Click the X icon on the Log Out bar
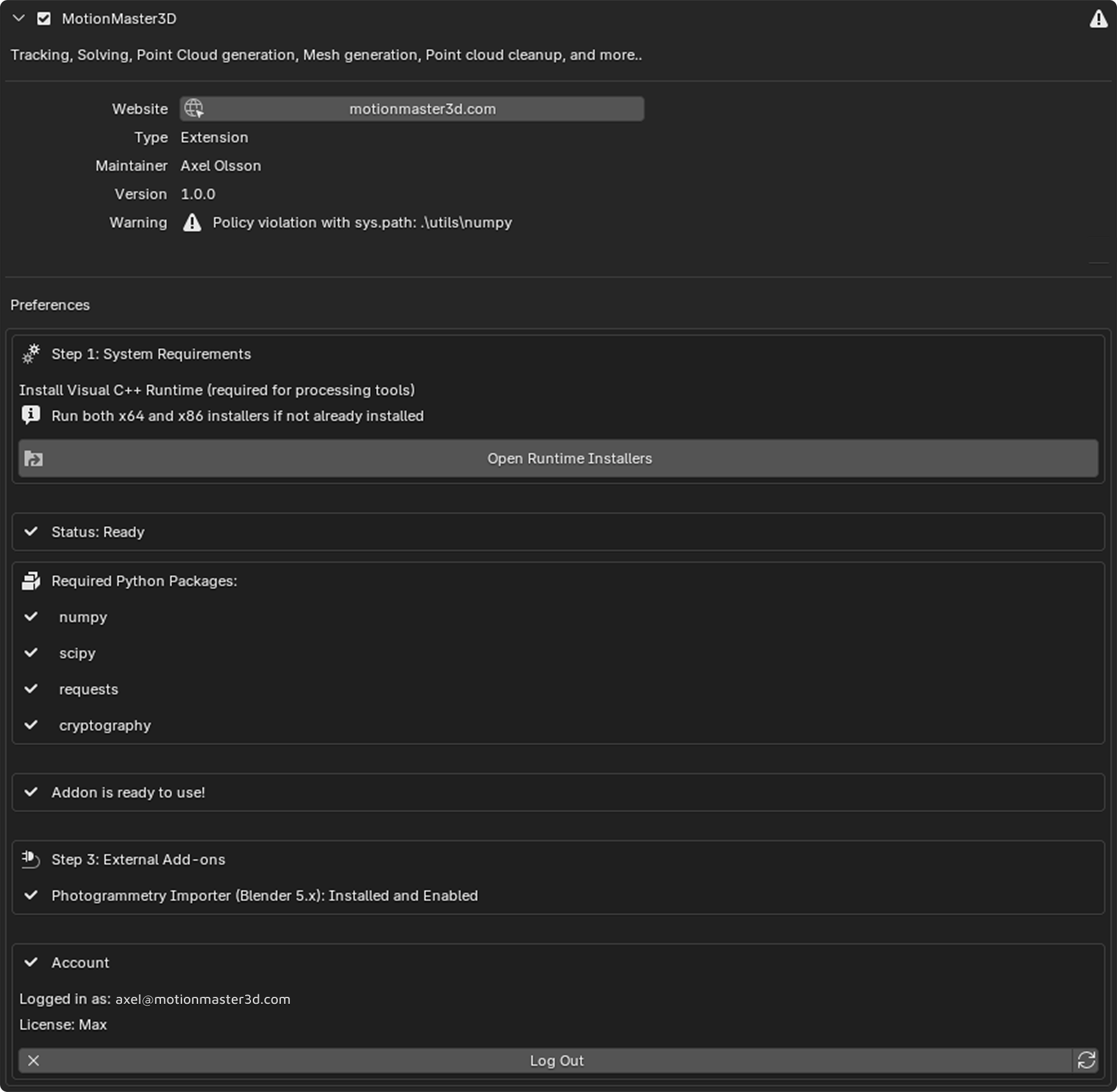Viewport: 1117px width, 1092px height. pyautogui.click(x=34, y=1061)
